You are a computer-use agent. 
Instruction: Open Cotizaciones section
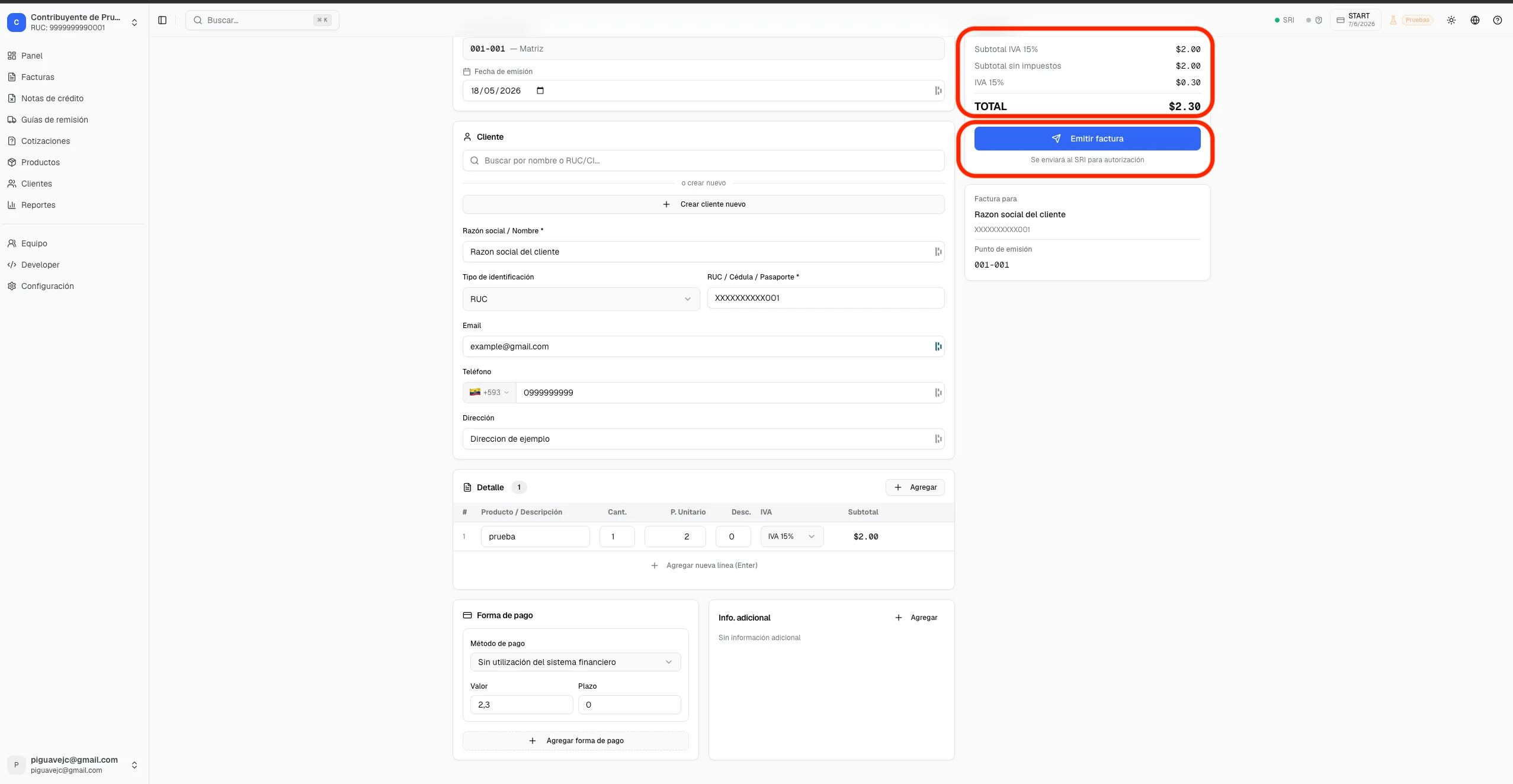tap(74, 141)
